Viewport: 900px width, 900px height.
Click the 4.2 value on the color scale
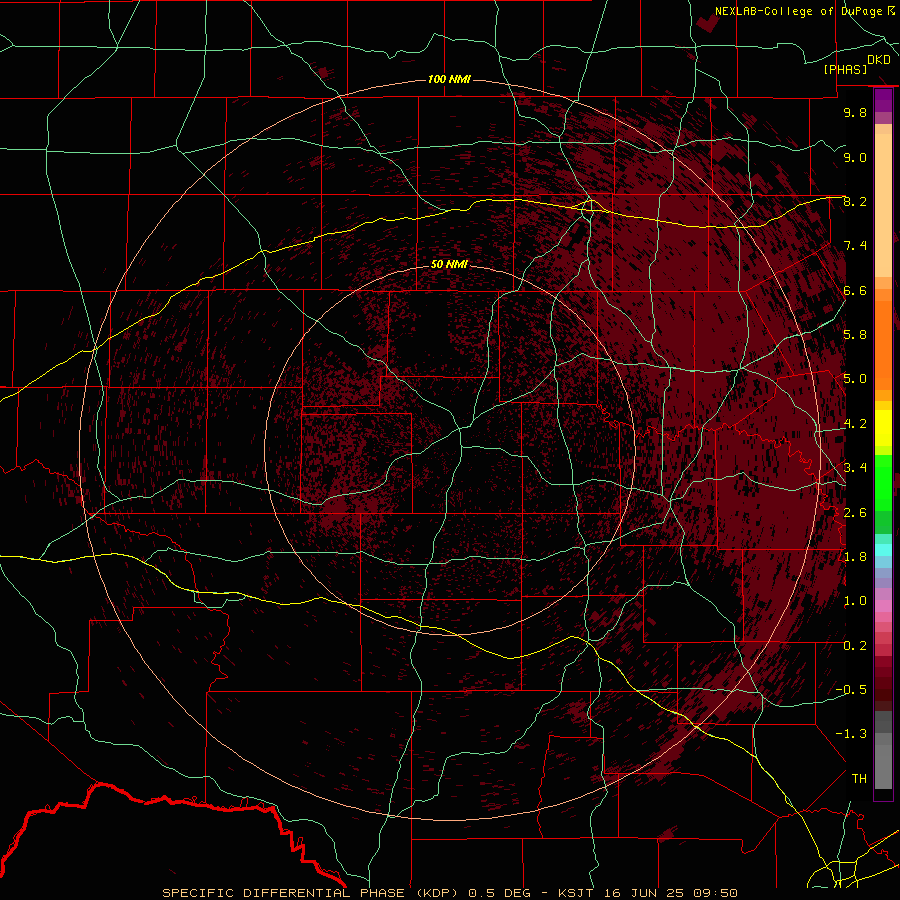pyautogui.click(x=855, y=424)
